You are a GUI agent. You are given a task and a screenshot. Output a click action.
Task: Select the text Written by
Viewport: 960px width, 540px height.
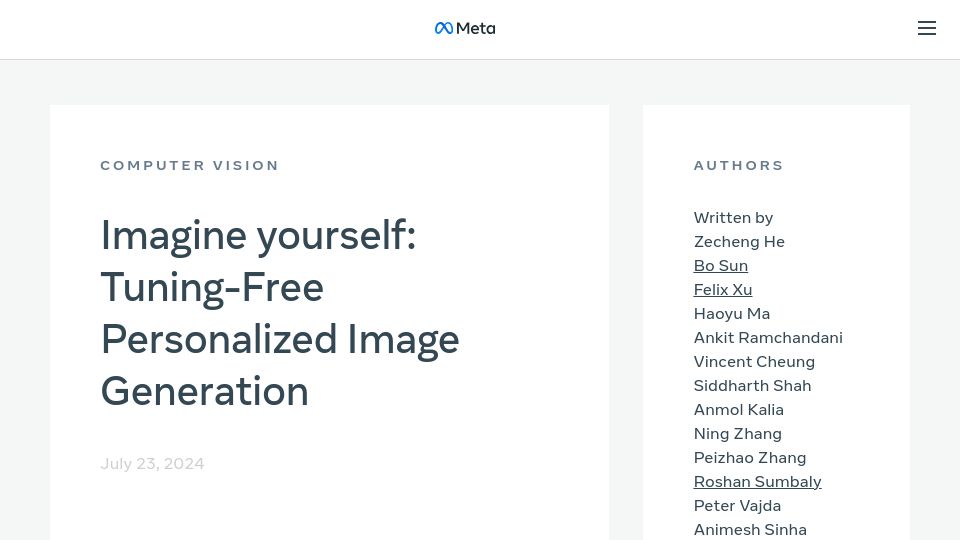pyautogui.click(x=733, y=218)
